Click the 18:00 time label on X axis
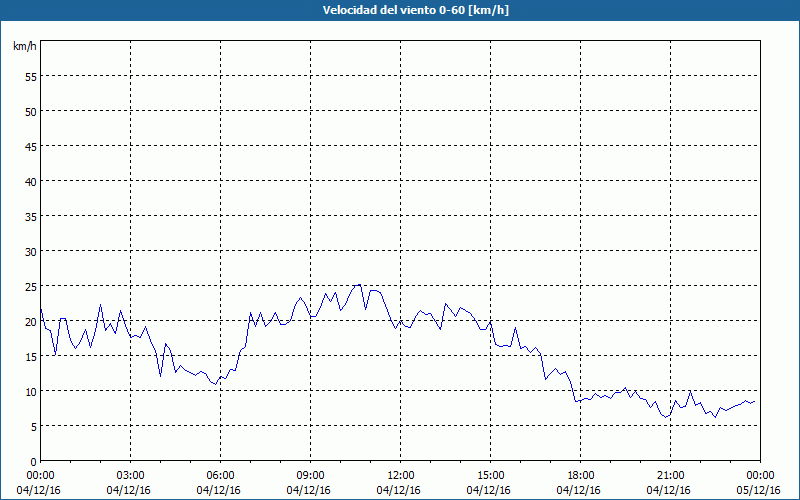Image resolution: width=800 pixels, height=500 pixels. tap(581, 476)
